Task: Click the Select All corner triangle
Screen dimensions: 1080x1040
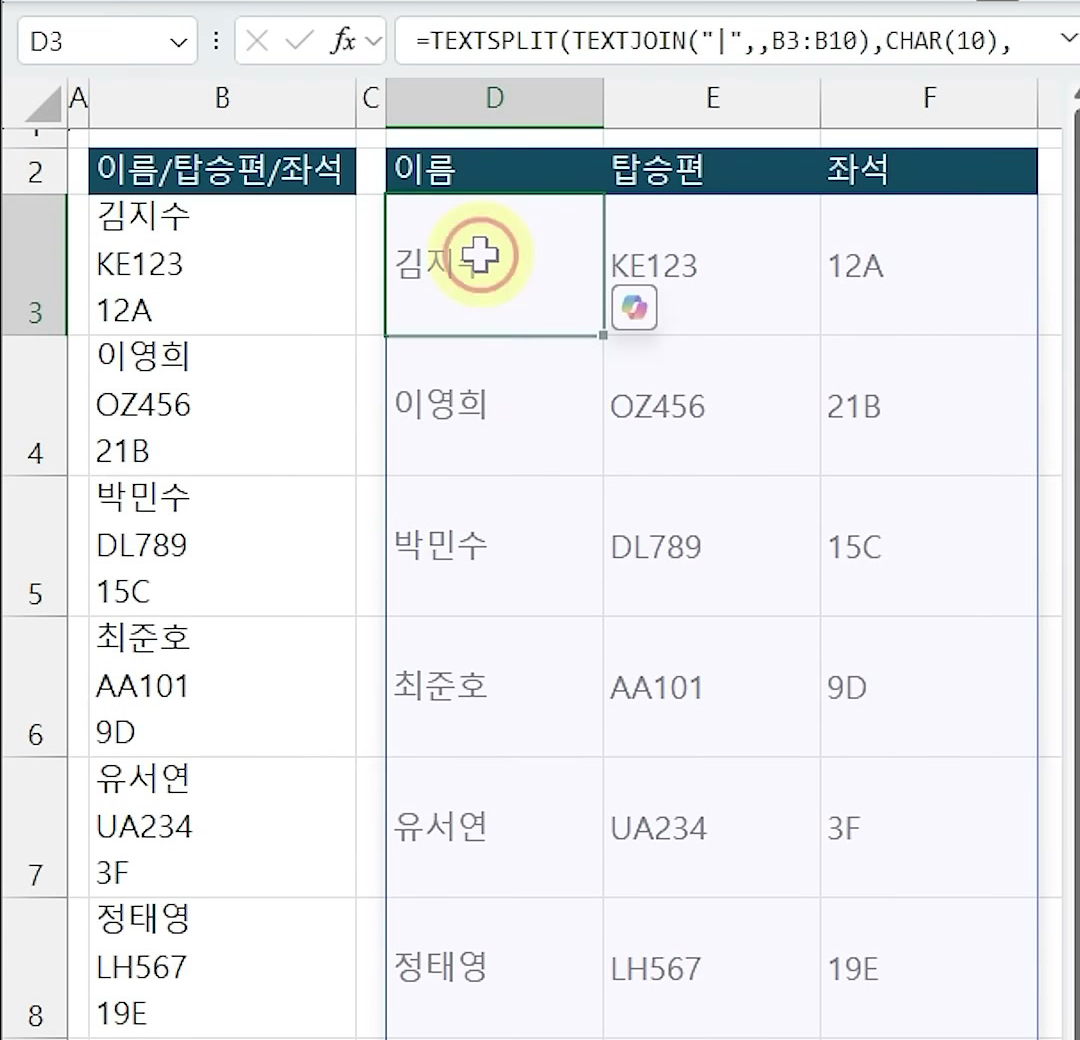Action: 43,105
